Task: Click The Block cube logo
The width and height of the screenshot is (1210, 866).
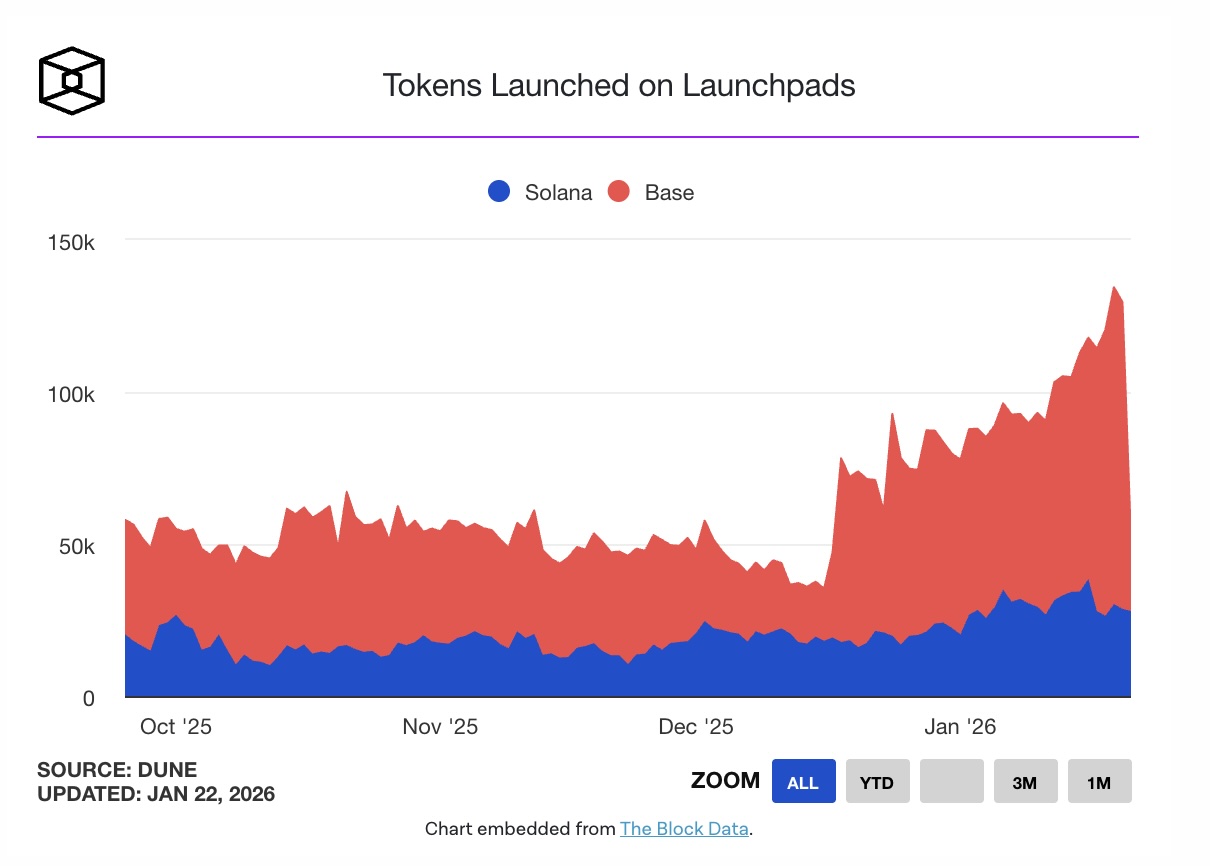Action: 70,79
